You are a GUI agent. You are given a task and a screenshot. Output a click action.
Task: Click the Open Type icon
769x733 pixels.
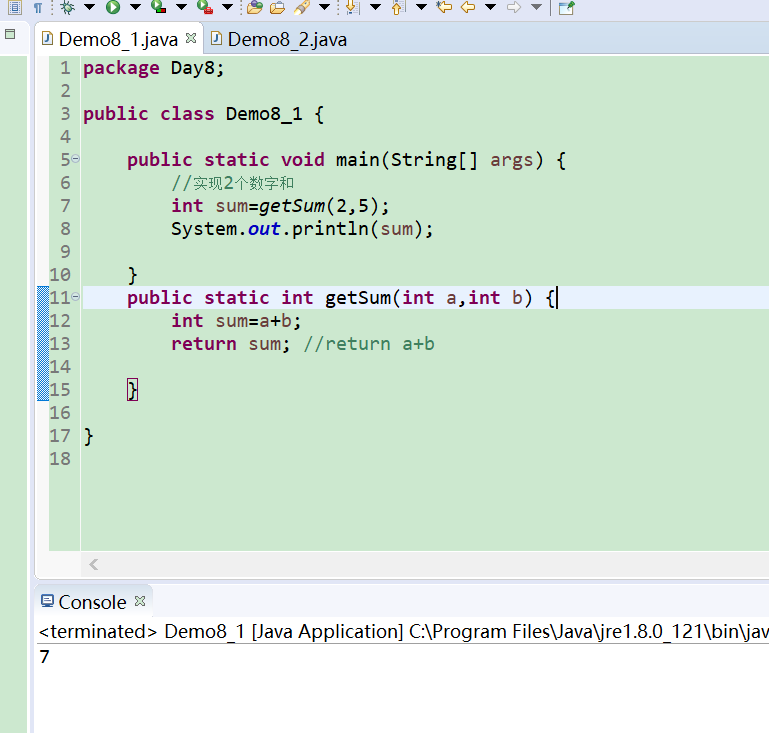255,7
